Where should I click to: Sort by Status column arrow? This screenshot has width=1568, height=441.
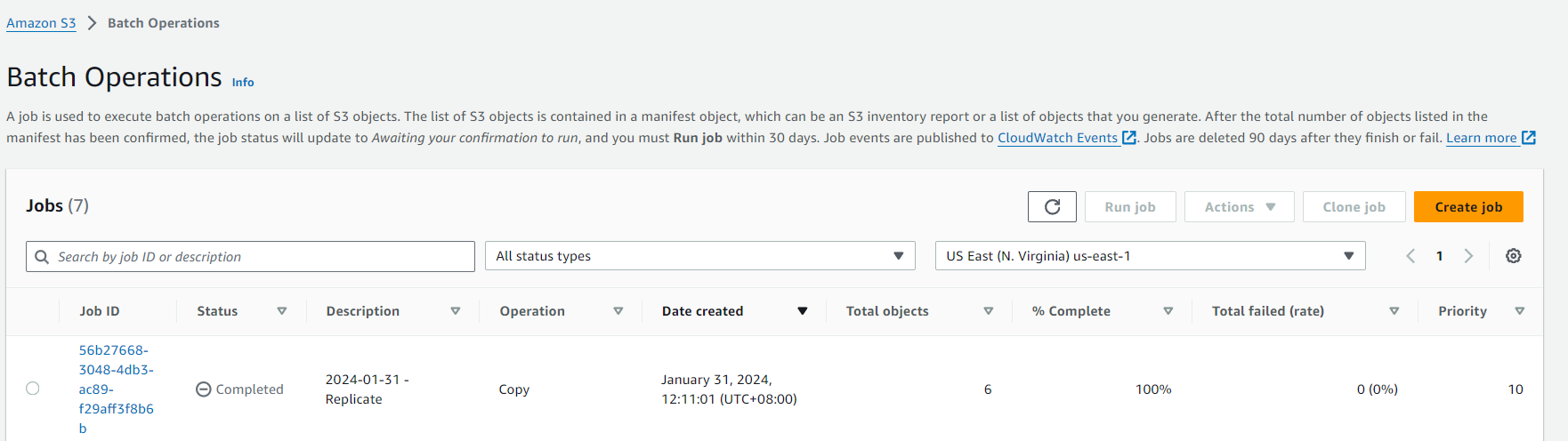pos(282,311)
